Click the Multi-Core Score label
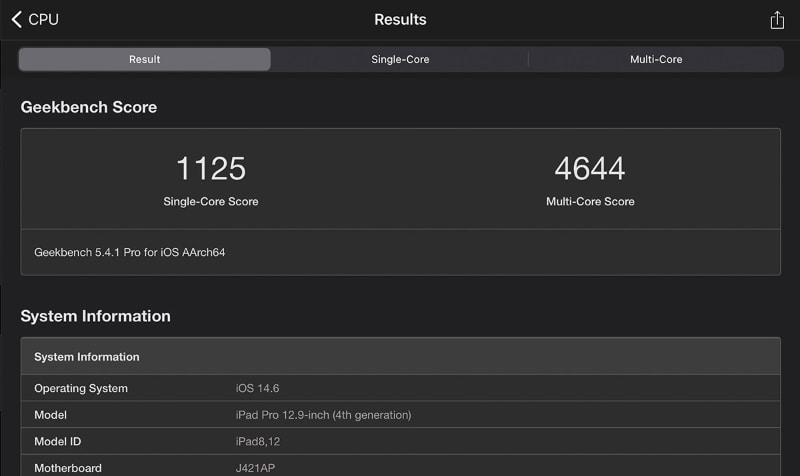 click(x=590, y=202)
